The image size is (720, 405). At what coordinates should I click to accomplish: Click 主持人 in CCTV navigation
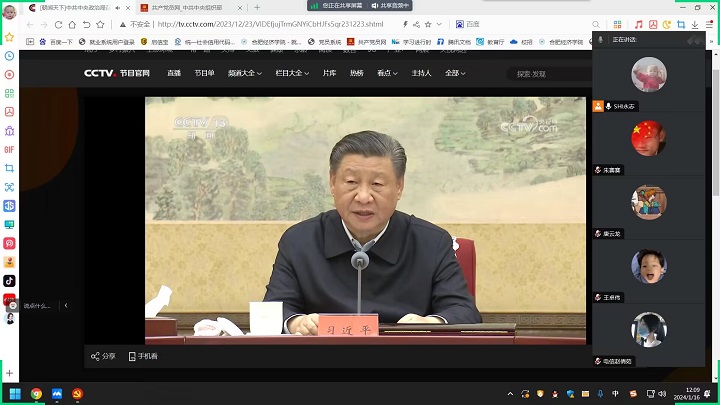tap(421, 73)
